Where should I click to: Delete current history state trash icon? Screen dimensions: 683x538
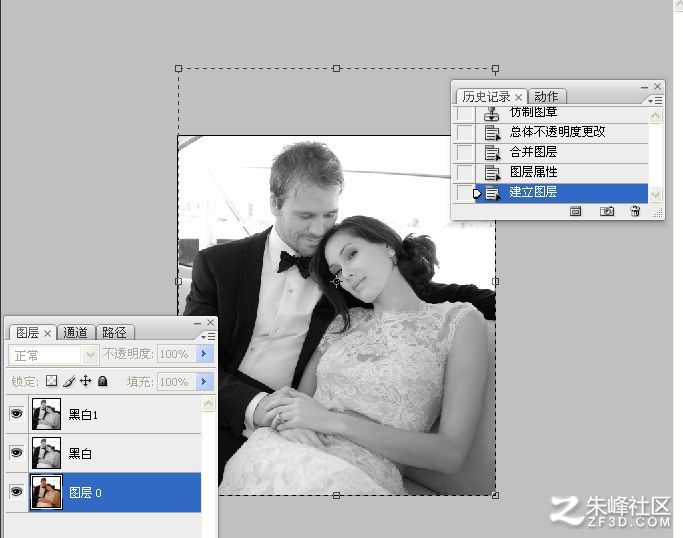pos(635,211)
